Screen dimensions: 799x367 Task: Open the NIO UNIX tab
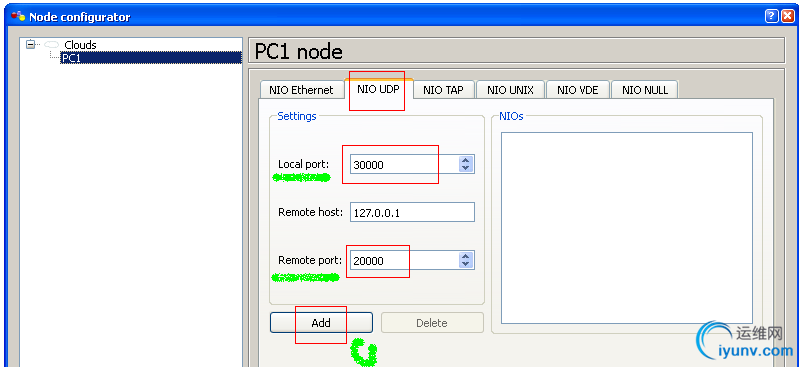(510, 90)
